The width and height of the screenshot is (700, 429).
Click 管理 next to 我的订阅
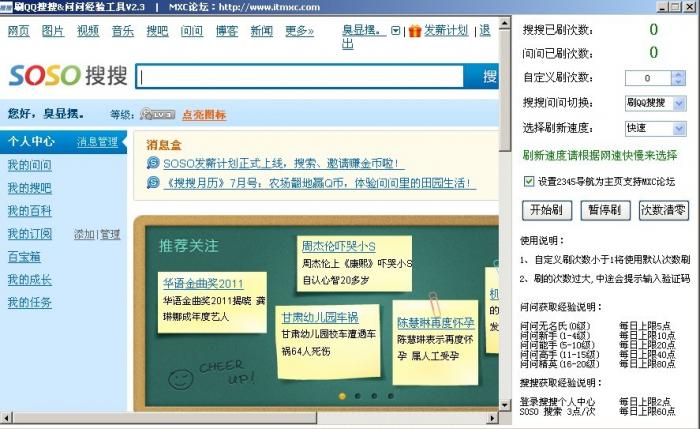pyautogui.click(x=110, y=234)
